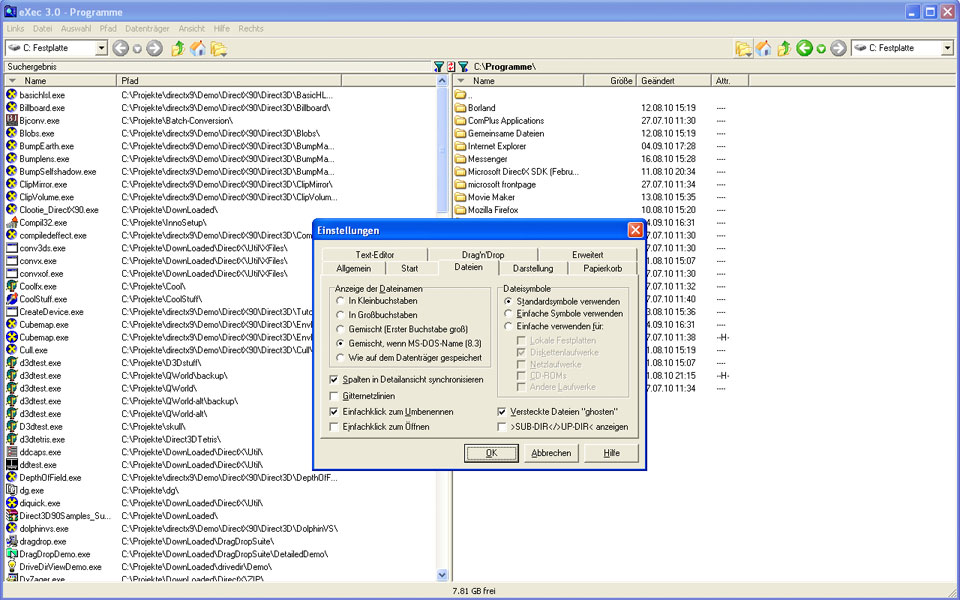This screenshot has width=960, height=600.
Task: Choose the "Einfache Symbole verwenden" option
Action: 509,314
